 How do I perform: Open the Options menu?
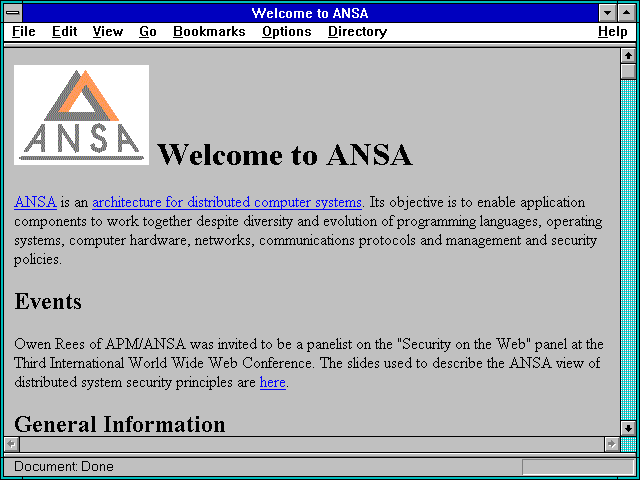click(287, 32)
